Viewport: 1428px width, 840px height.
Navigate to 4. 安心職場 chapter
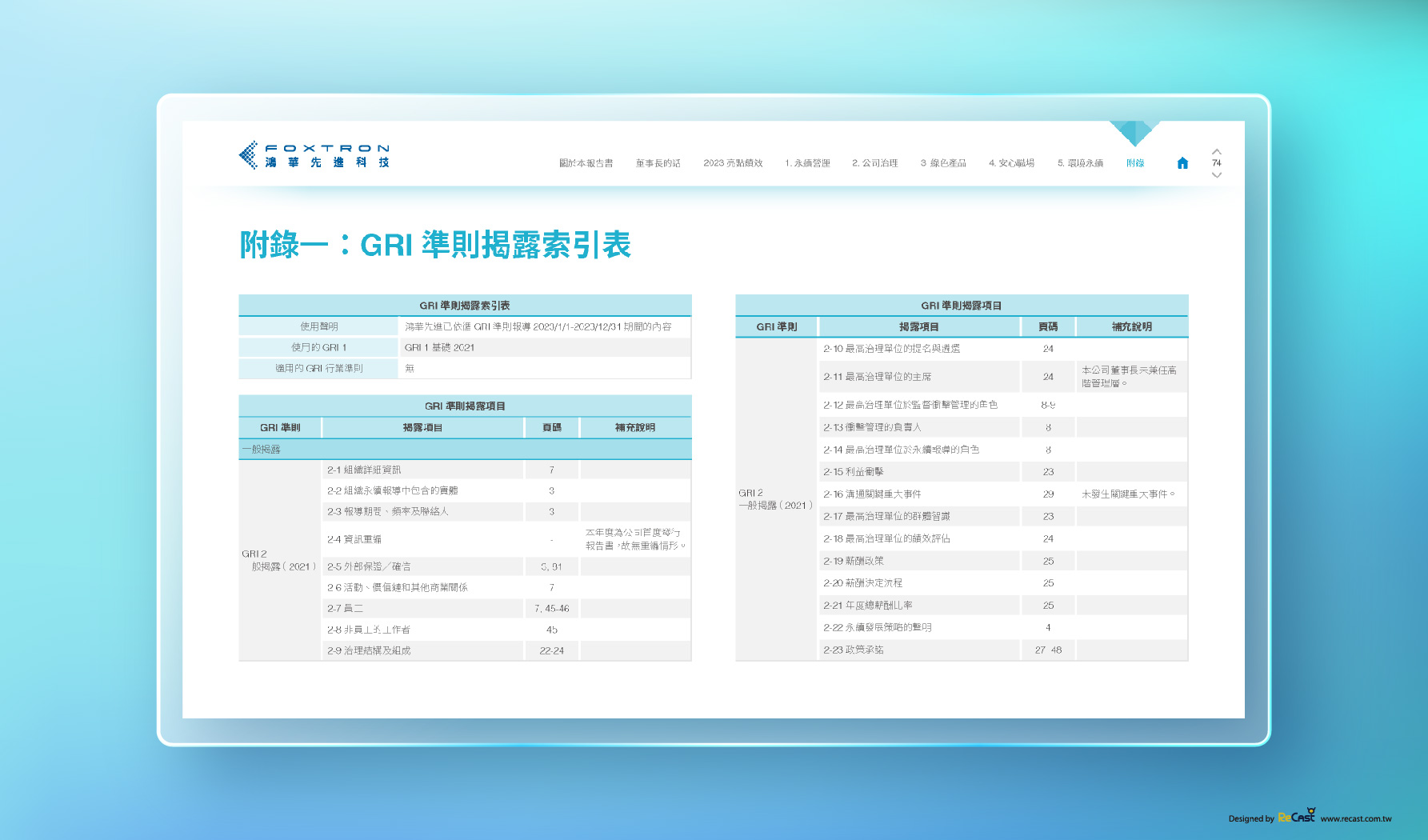click(1011, 163)
